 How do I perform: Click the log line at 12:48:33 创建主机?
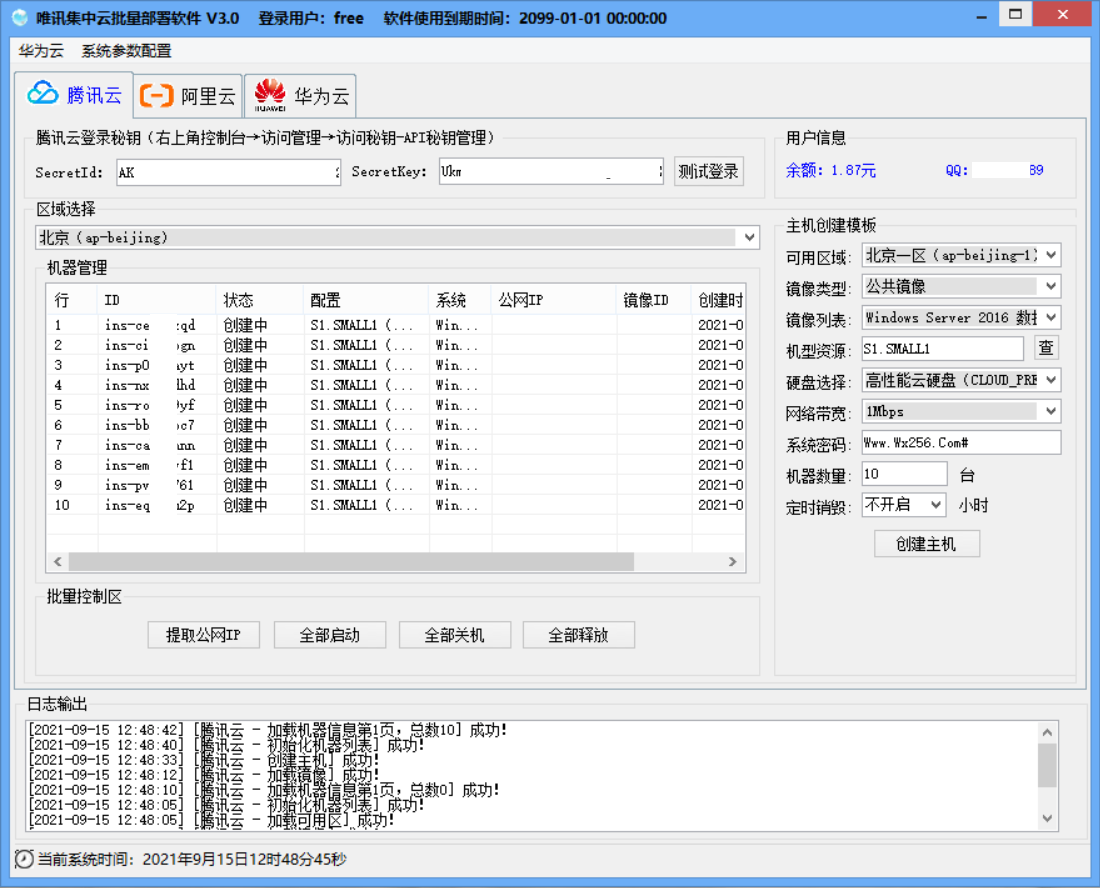click(203, 760)
